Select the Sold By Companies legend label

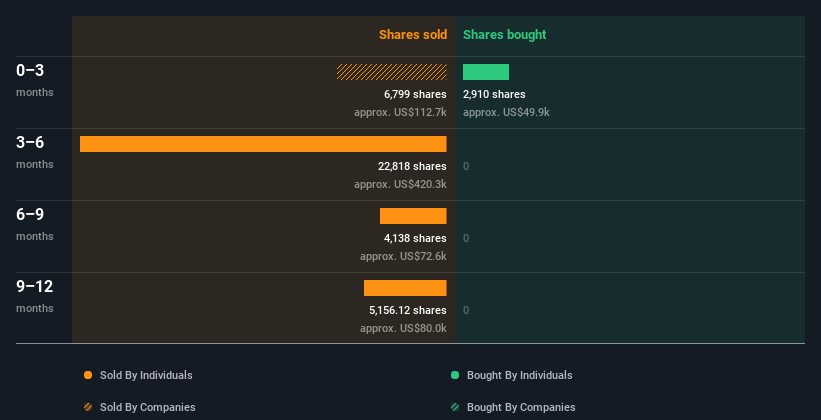pos(148,407)
